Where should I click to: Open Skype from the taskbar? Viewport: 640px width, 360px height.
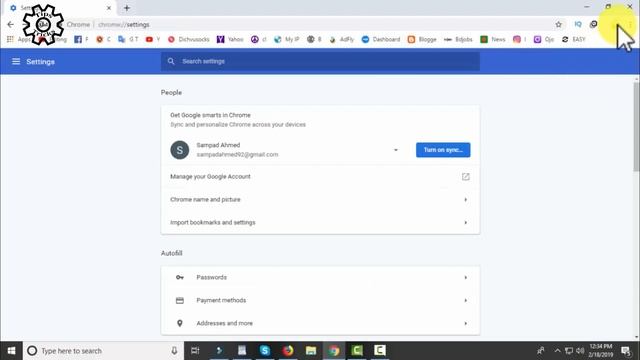[265, 351]
